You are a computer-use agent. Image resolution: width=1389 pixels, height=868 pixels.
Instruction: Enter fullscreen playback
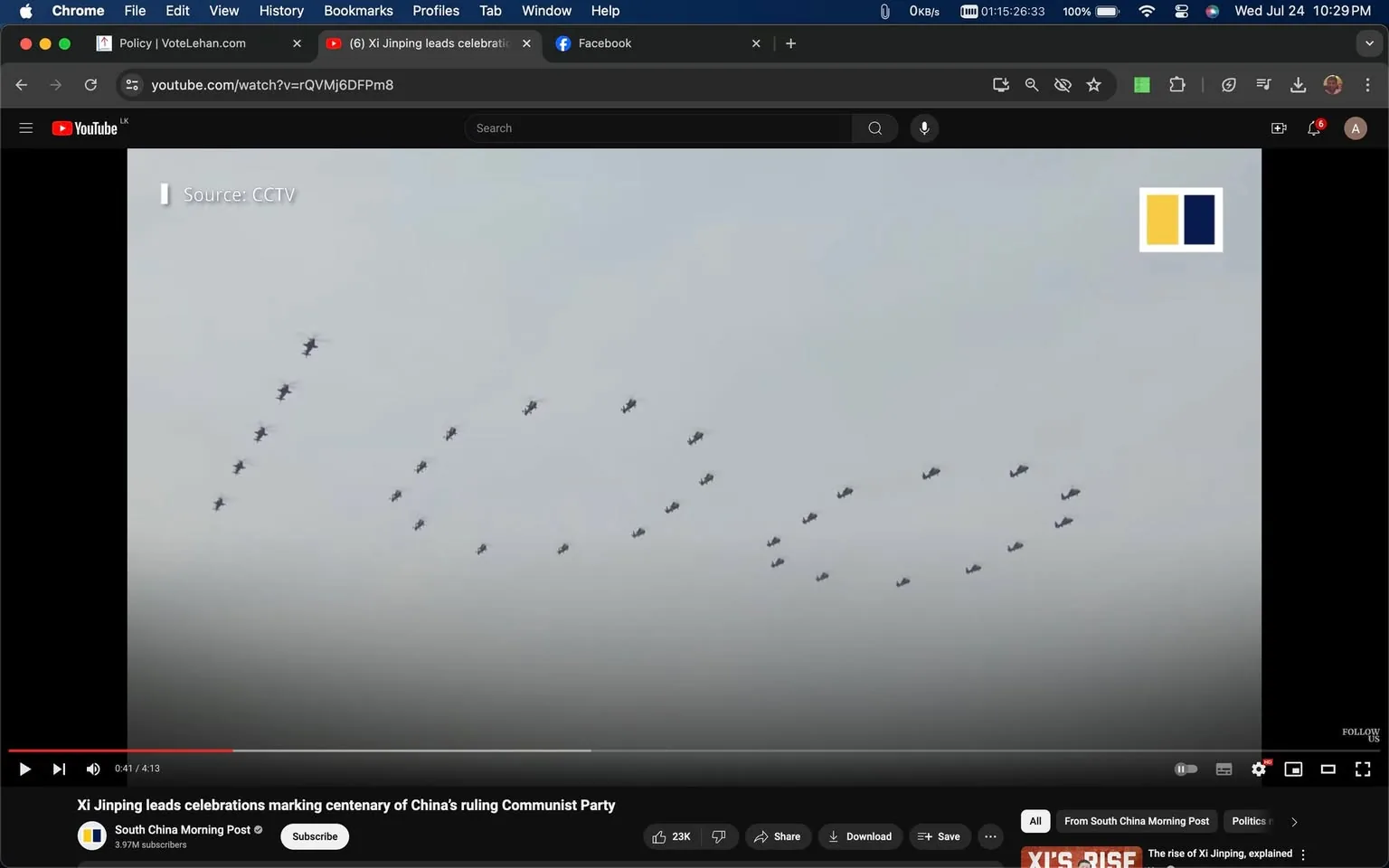[1362, 769]
